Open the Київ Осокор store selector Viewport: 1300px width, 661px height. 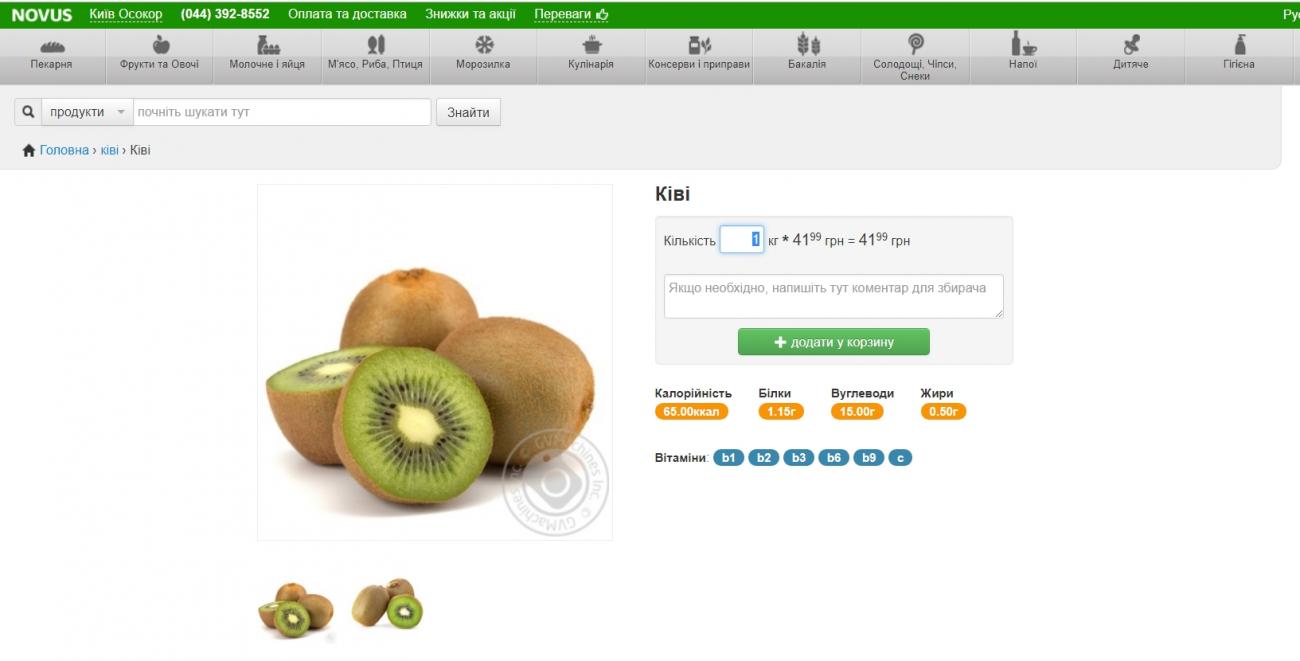(x=126, y=14)
